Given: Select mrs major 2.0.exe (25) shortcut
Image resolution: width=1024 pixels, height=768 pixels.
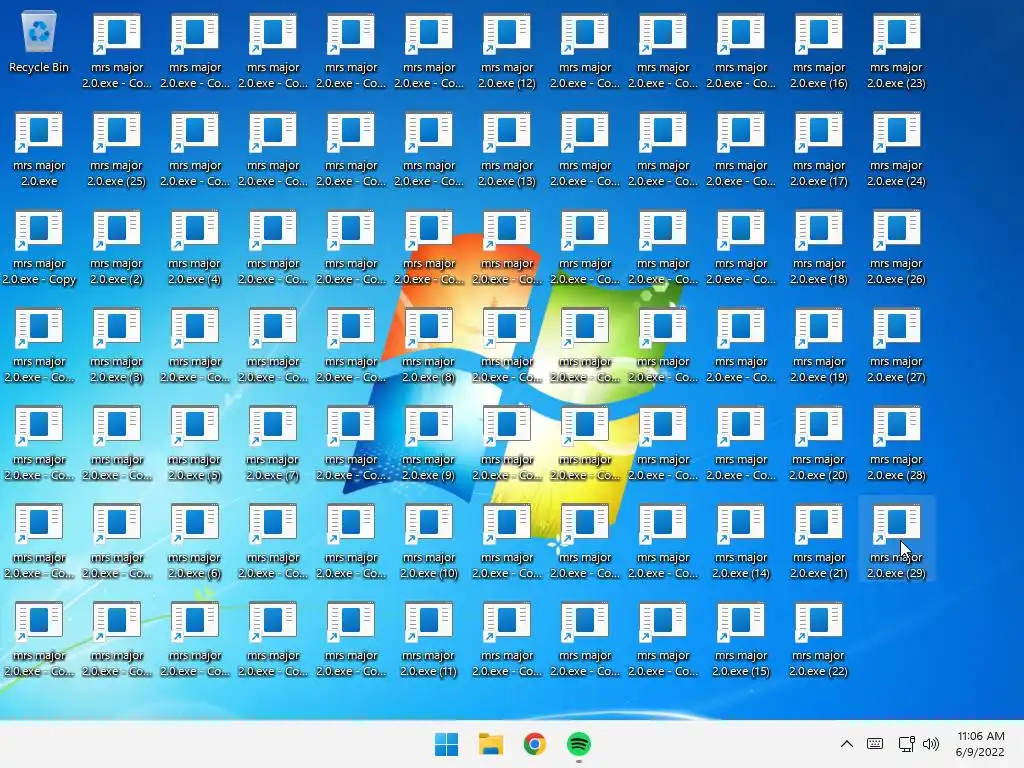Looking at the screenshot, I should 117,149.
